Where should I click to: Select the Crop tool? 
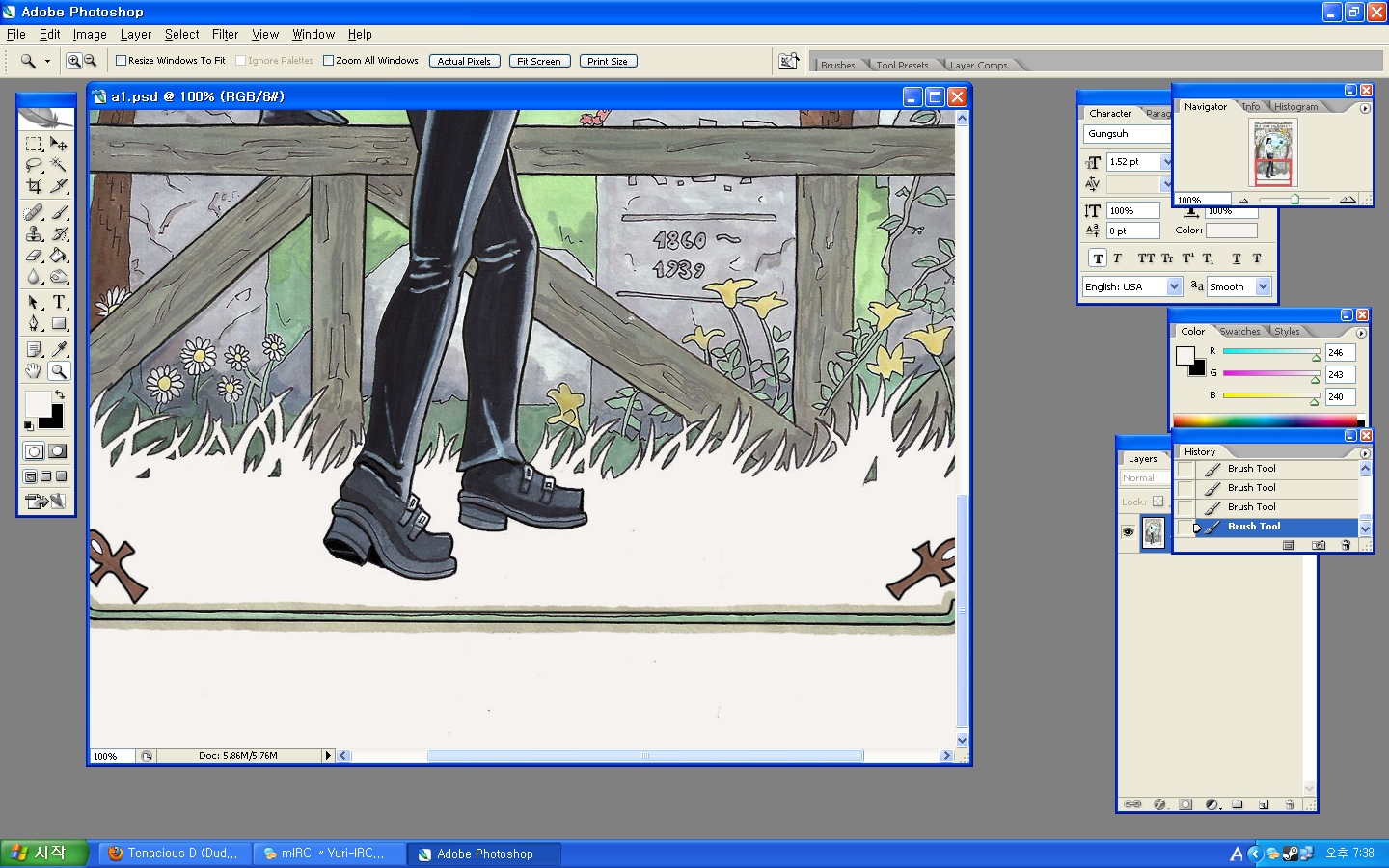[34, 186]
